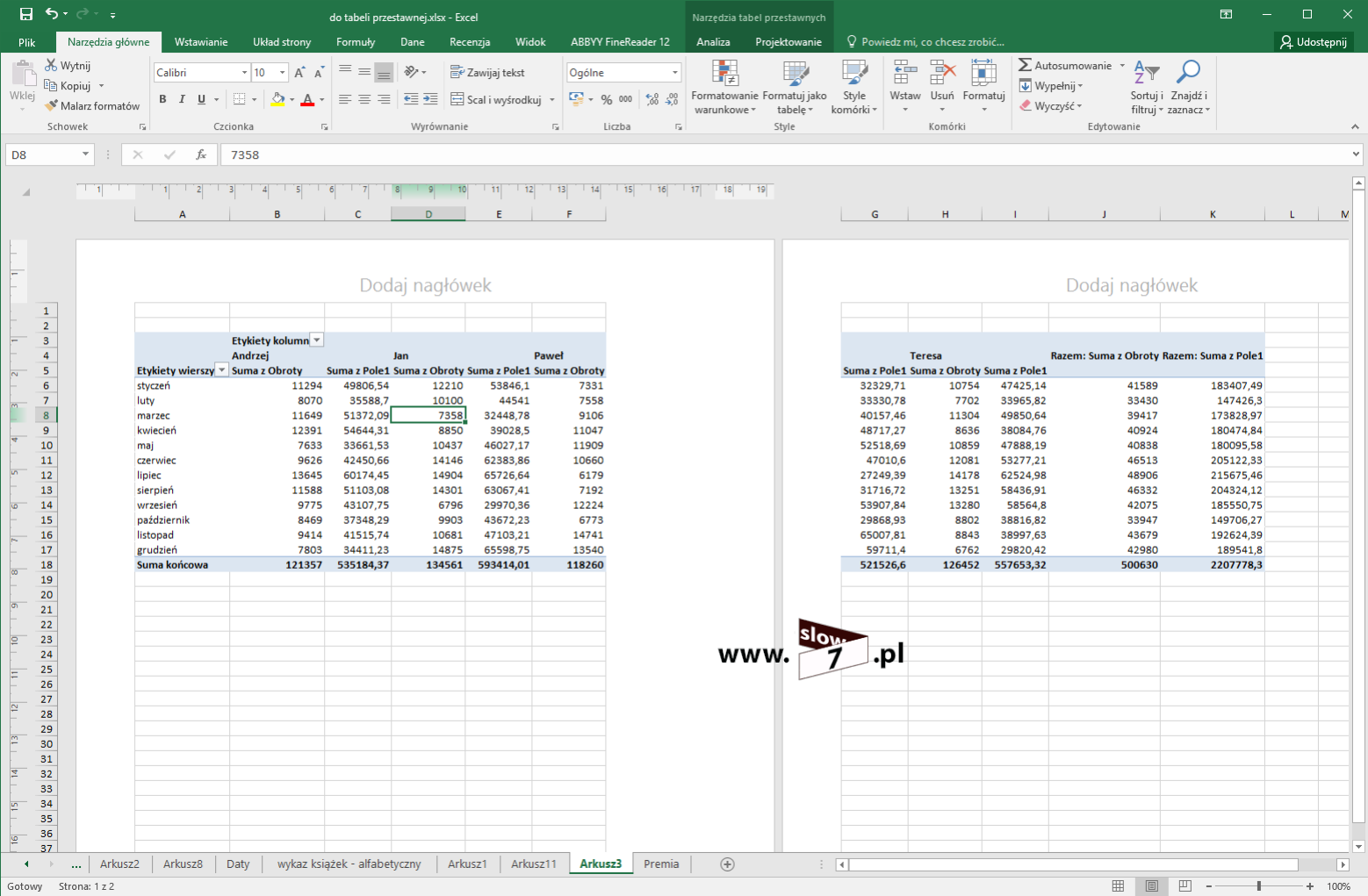Viewport: 1368px width, 896px height.
Task: Open Style komórki cell styles
Action: click(x=854, y=87)
